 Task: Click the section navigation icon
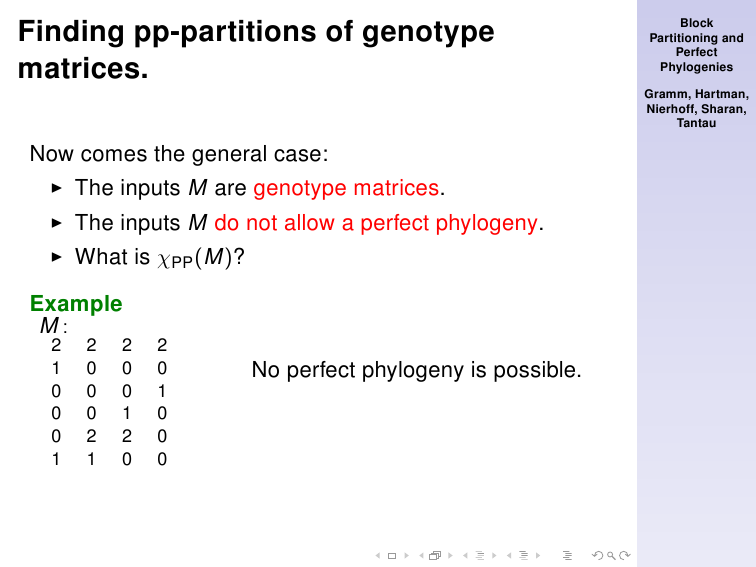tap(524, 555)
